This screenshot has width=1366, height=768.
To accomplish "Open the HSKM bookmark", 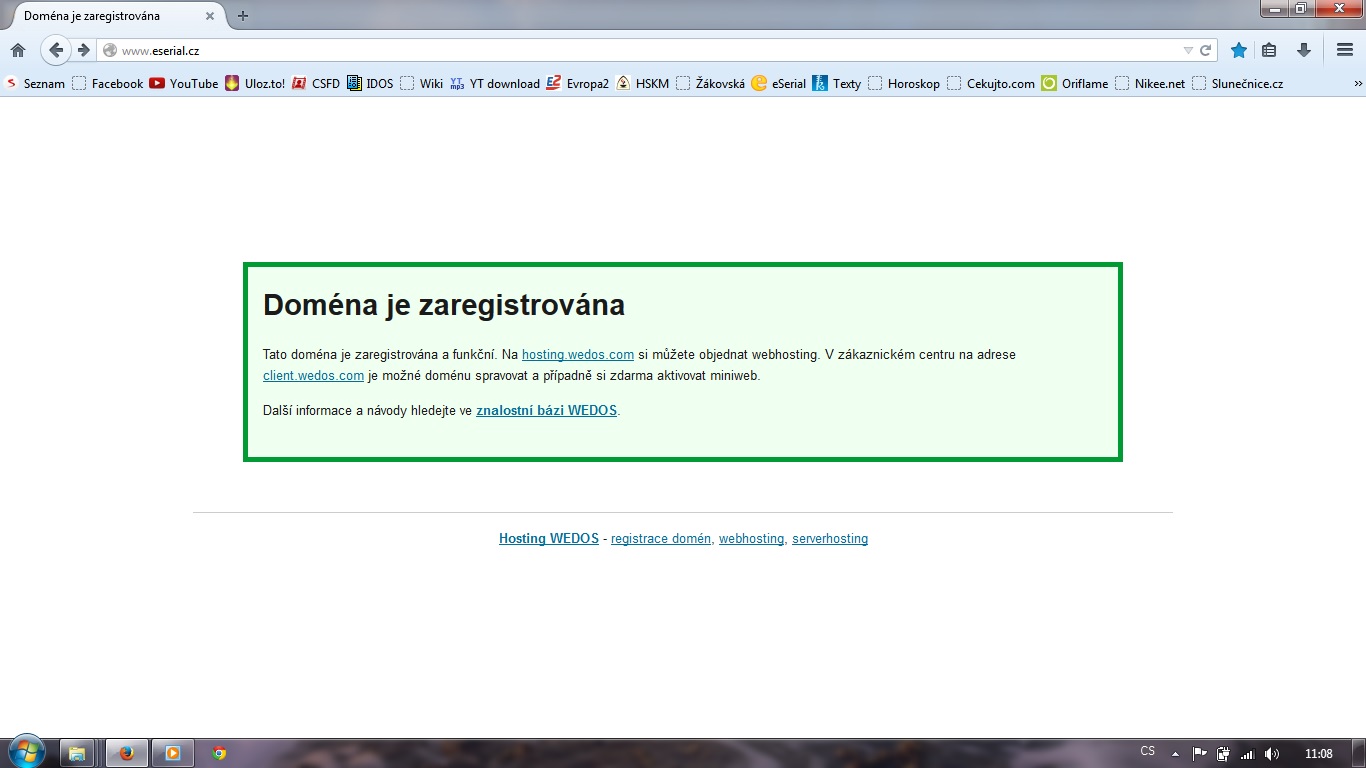I will (x=643, y=83).
